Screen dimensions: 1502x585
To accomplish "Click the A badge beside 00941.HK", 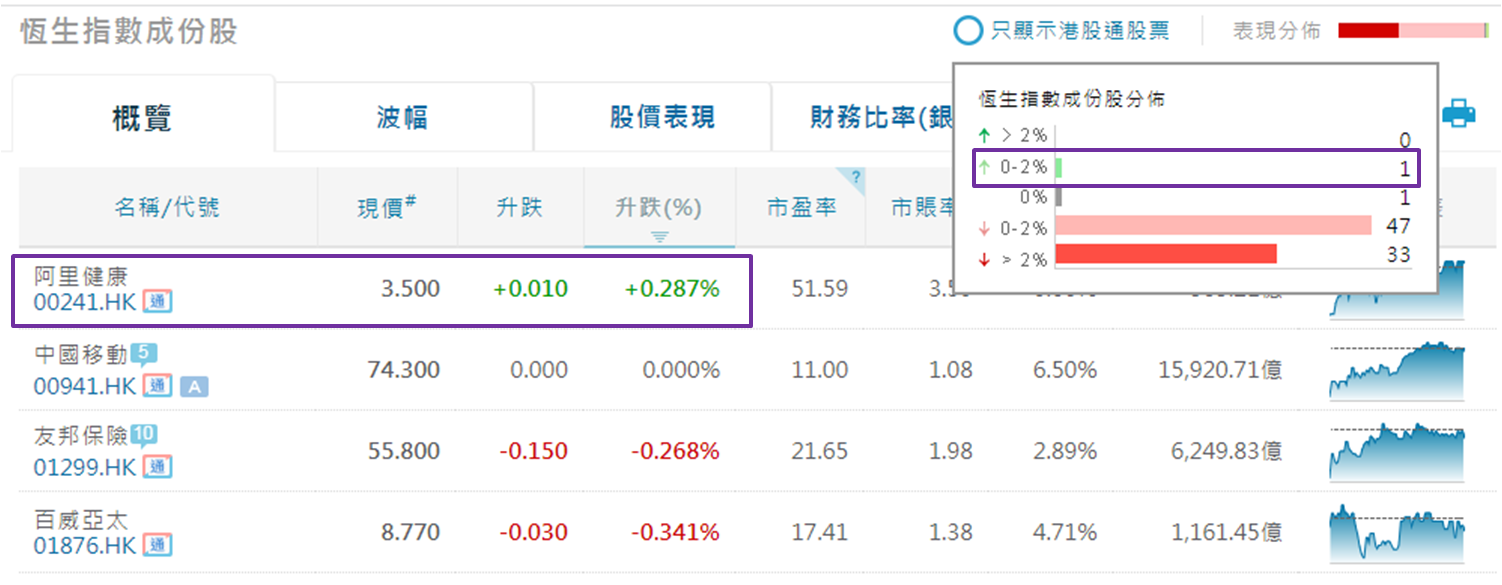I will point(194,386).
